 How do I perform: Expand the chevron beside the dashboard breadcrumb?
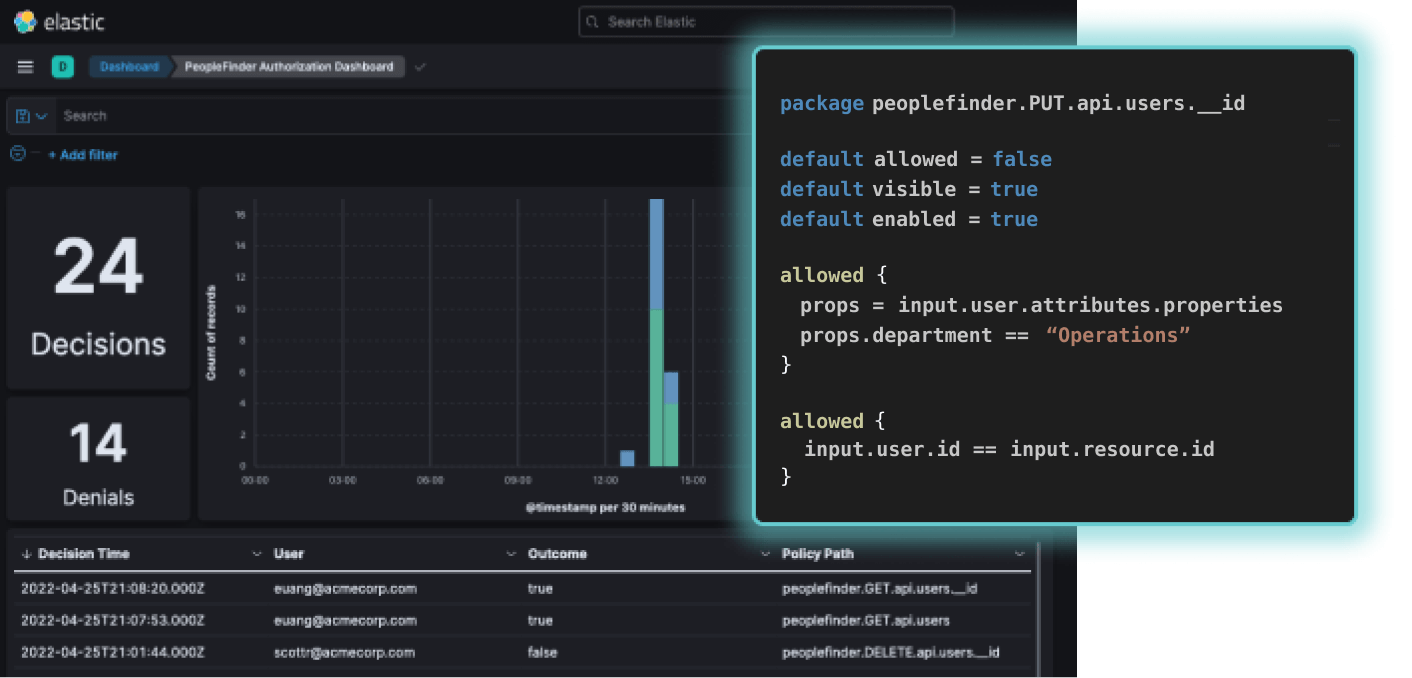(420, 67)
